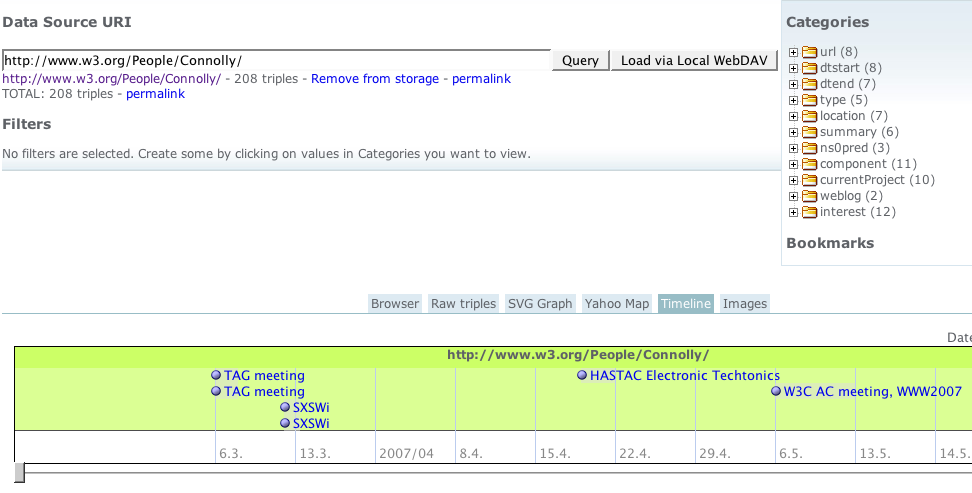Click the folder icon beside location
This screenshot has height=493, width=972.
810,116
